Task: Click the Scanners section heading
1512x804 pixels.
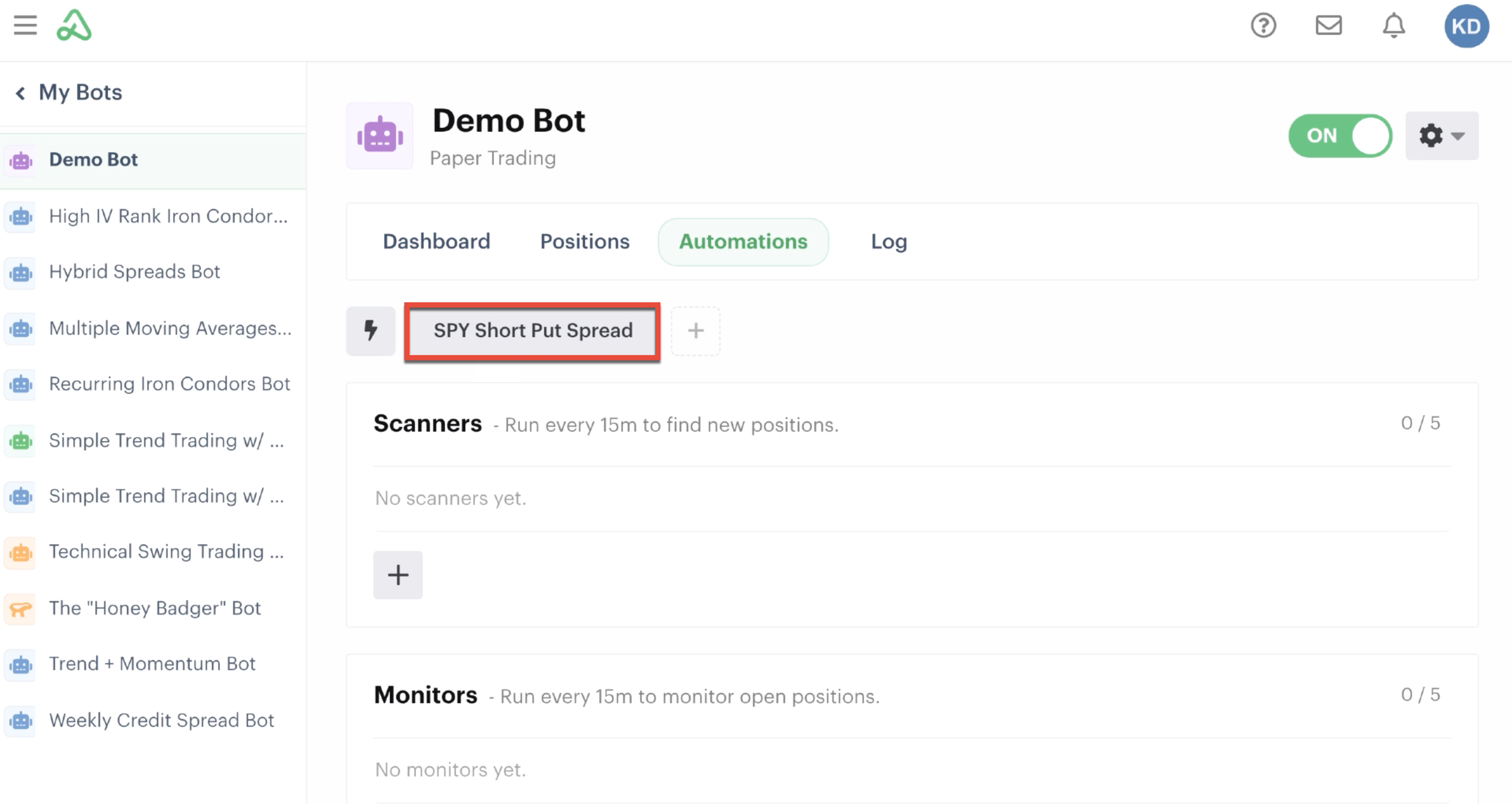Action: 427,423
